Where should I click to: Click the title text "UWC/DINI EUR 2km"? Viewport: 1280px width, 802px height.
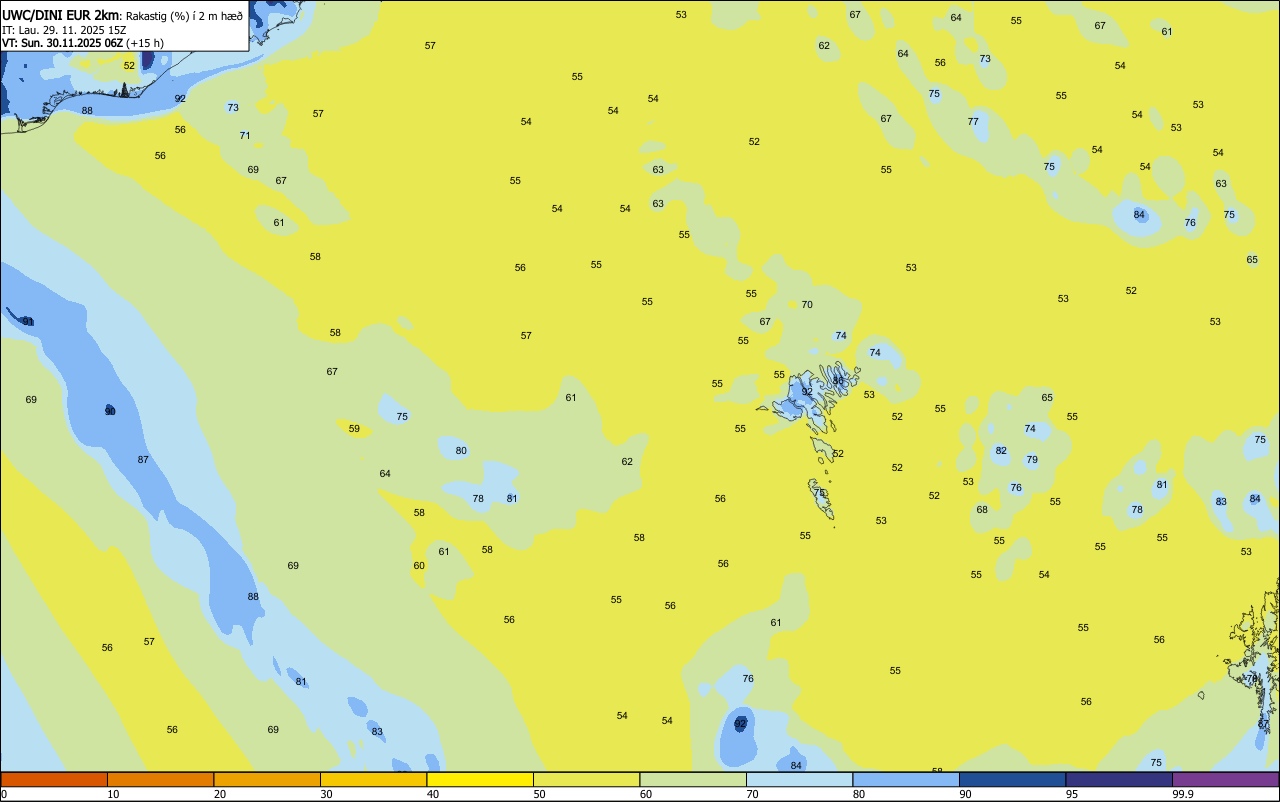click(x=60, y=16)
